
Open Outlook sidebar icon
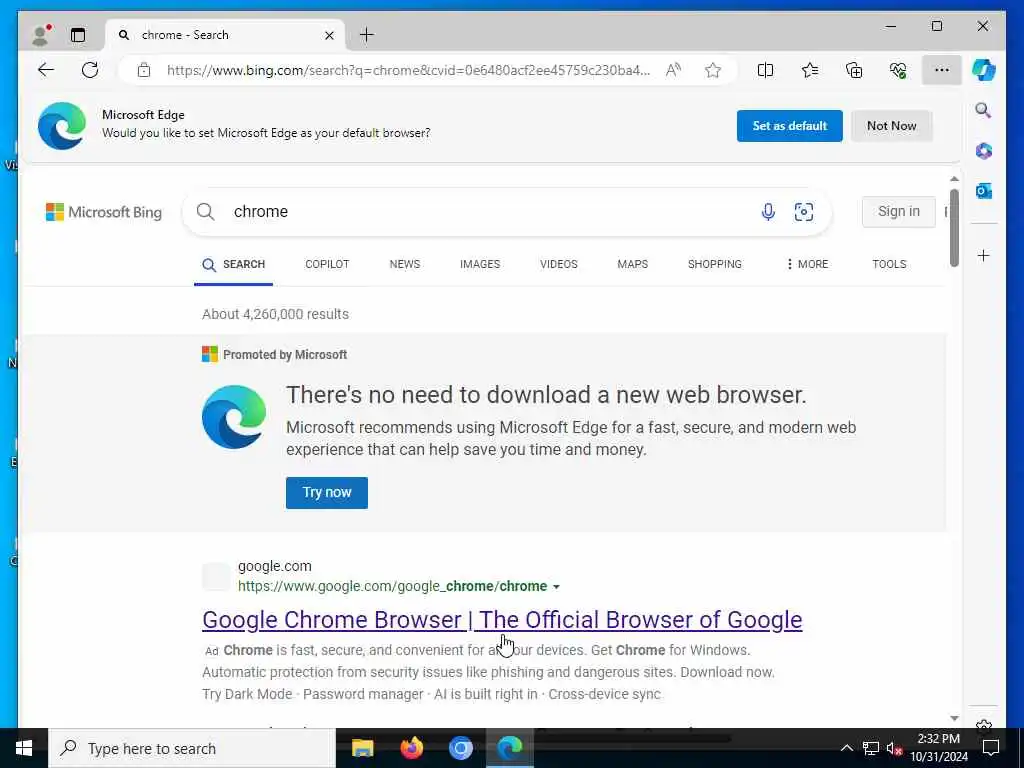(984, 191)
